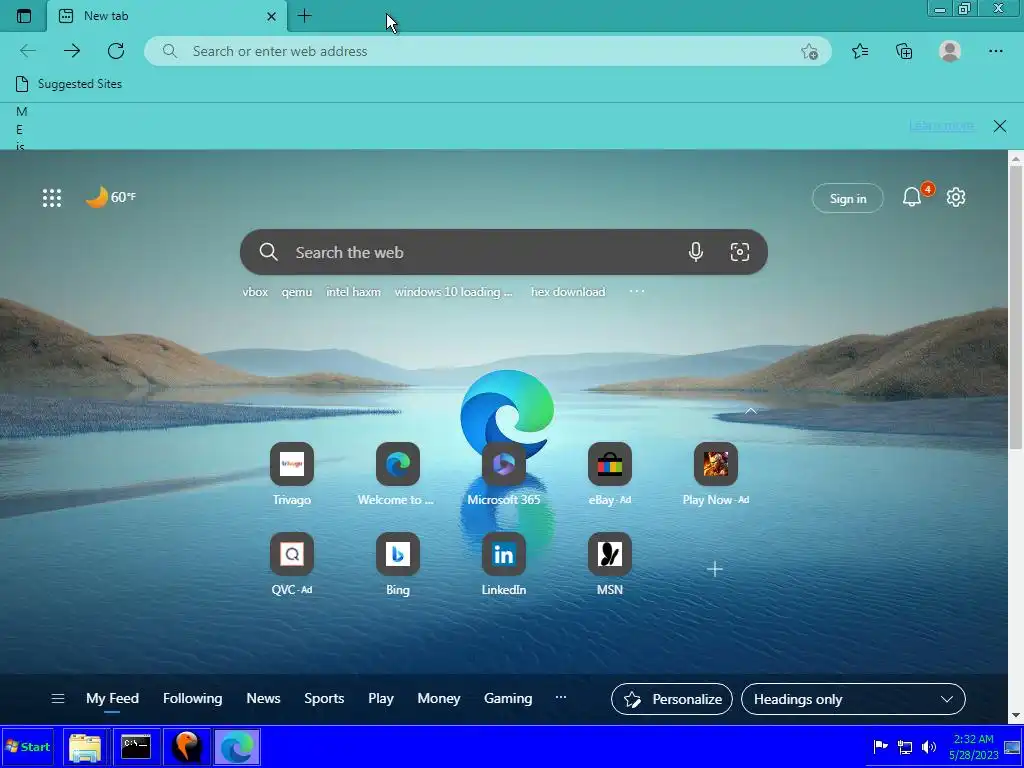Switch to the Gaming tab
The height and width of the screenshot is (768, 1024).
(508, 698)
